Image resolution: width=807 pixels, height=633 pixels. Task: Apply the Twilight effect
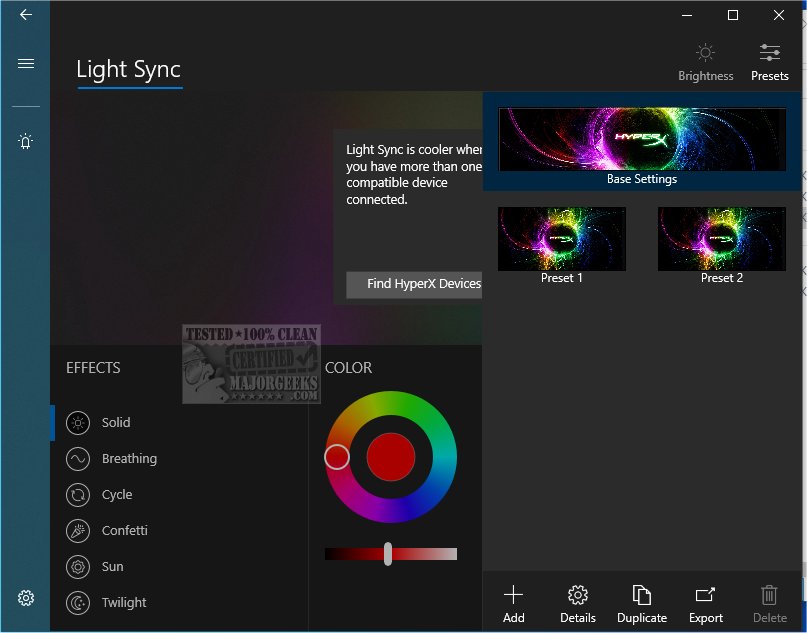point(123,603)
